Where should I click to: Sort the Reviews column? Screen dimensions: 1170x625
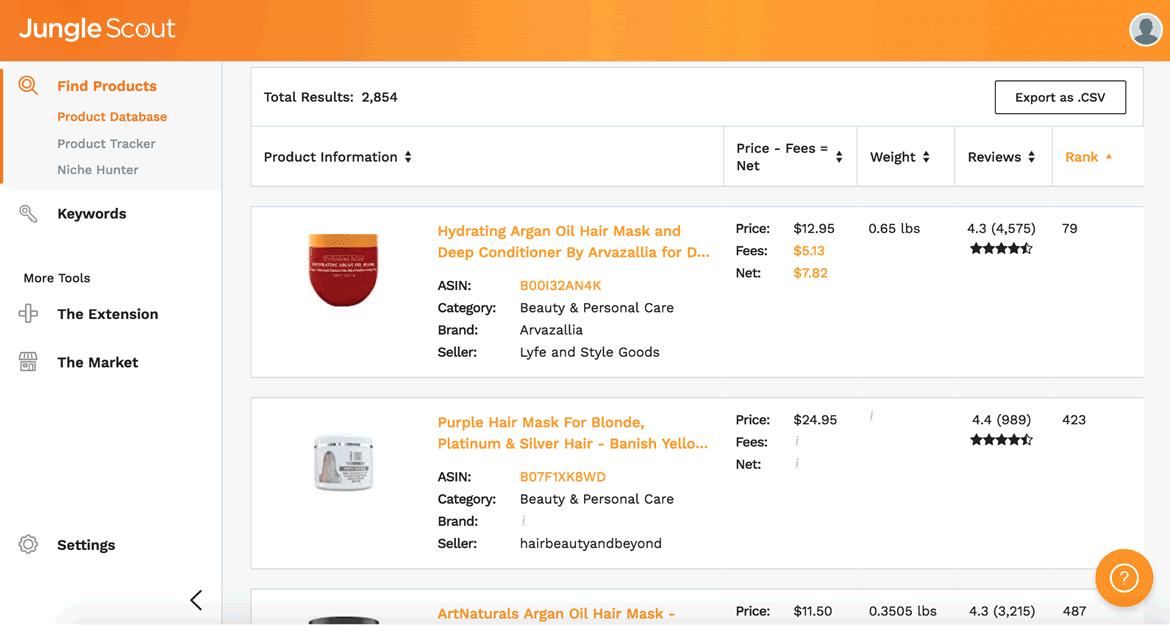(1031, 157)
